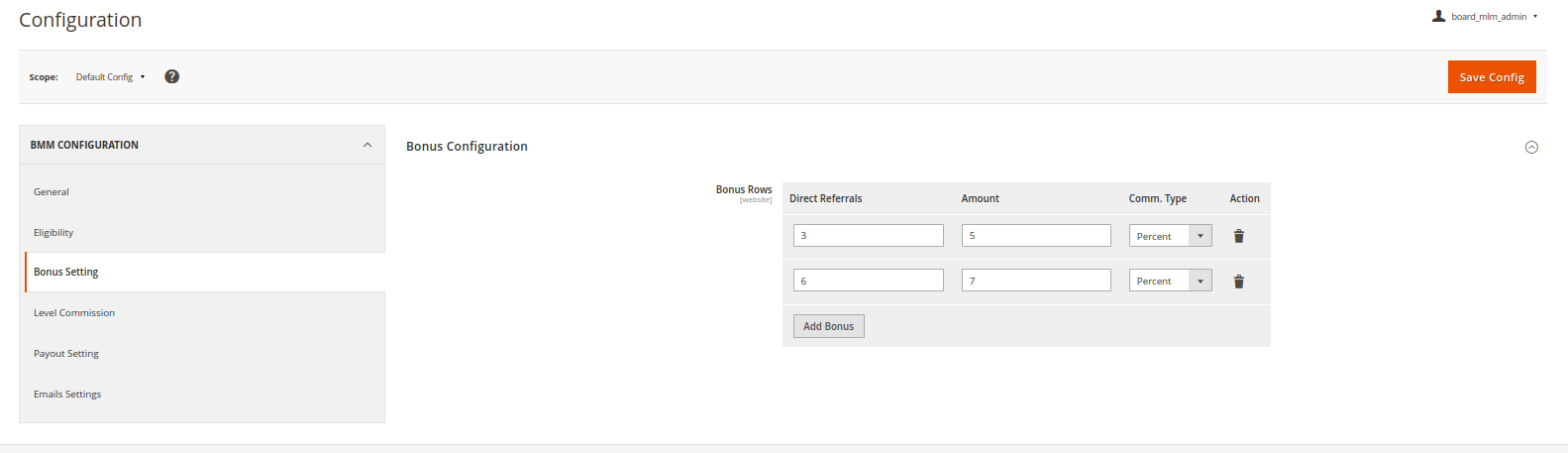
Task: Open Payout Setting section
Action: (x=66, y=354)
